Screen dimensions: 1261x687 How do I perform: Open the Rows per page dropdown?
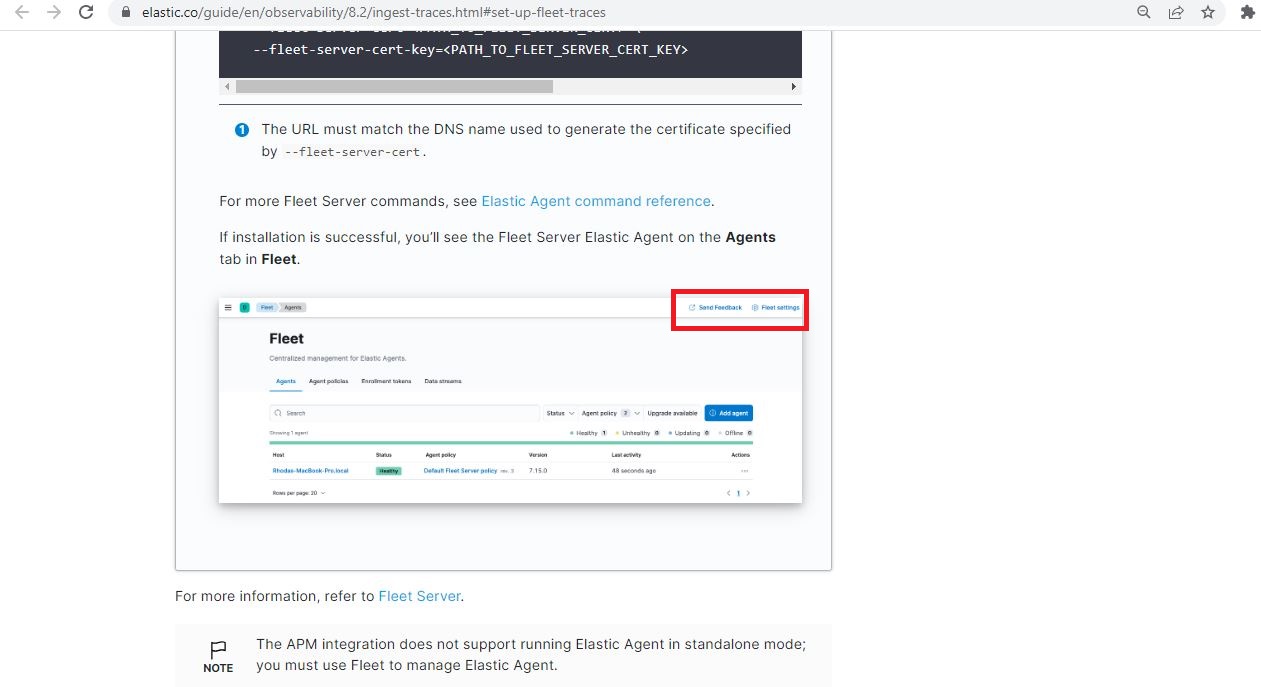[x=298, y=494]
